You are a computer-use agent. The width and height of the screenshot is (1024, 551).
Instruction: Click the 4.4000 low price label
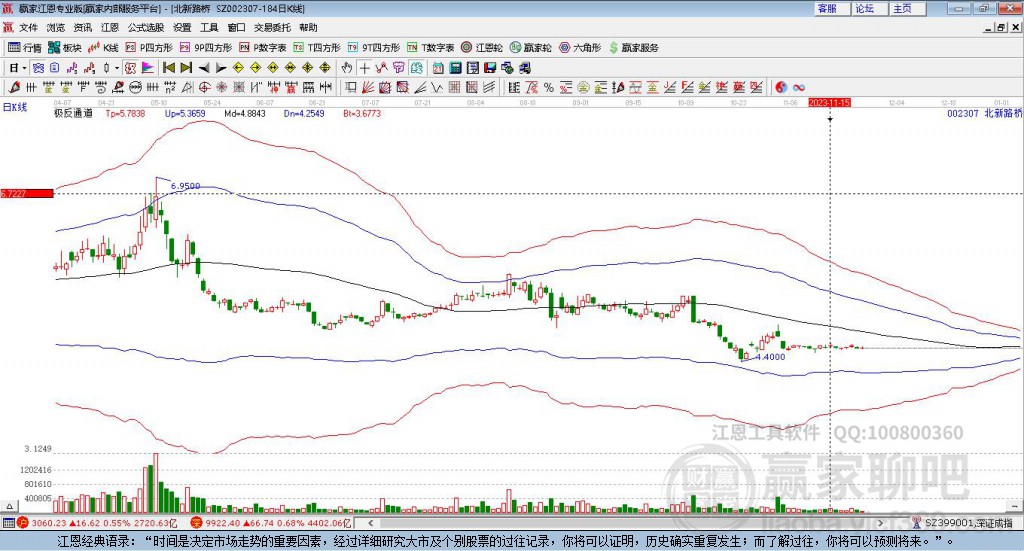pyautogui.click(x=771, y=357)
